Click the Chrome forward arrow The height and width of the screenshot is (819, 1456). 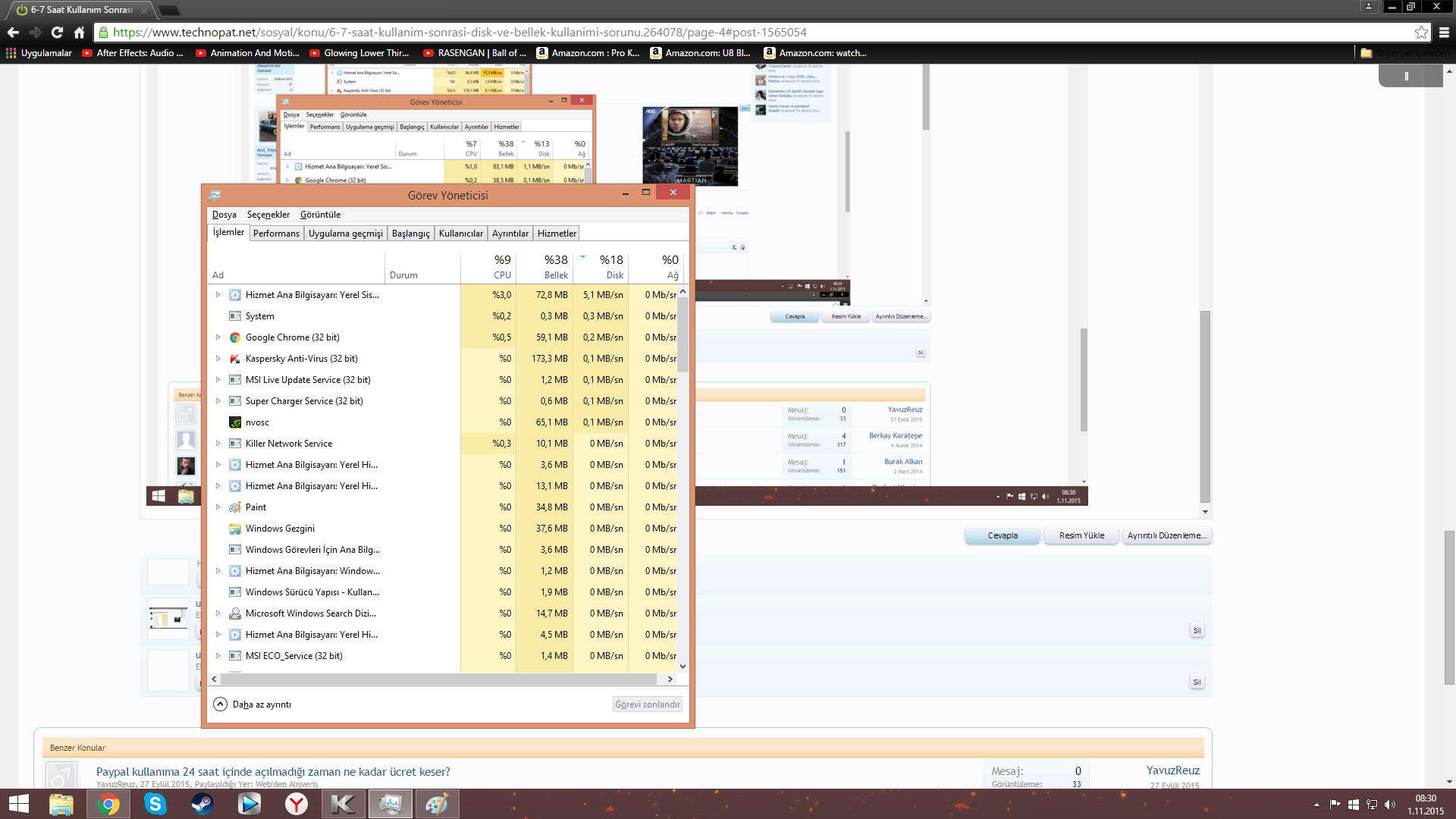[x=35, y=33]
